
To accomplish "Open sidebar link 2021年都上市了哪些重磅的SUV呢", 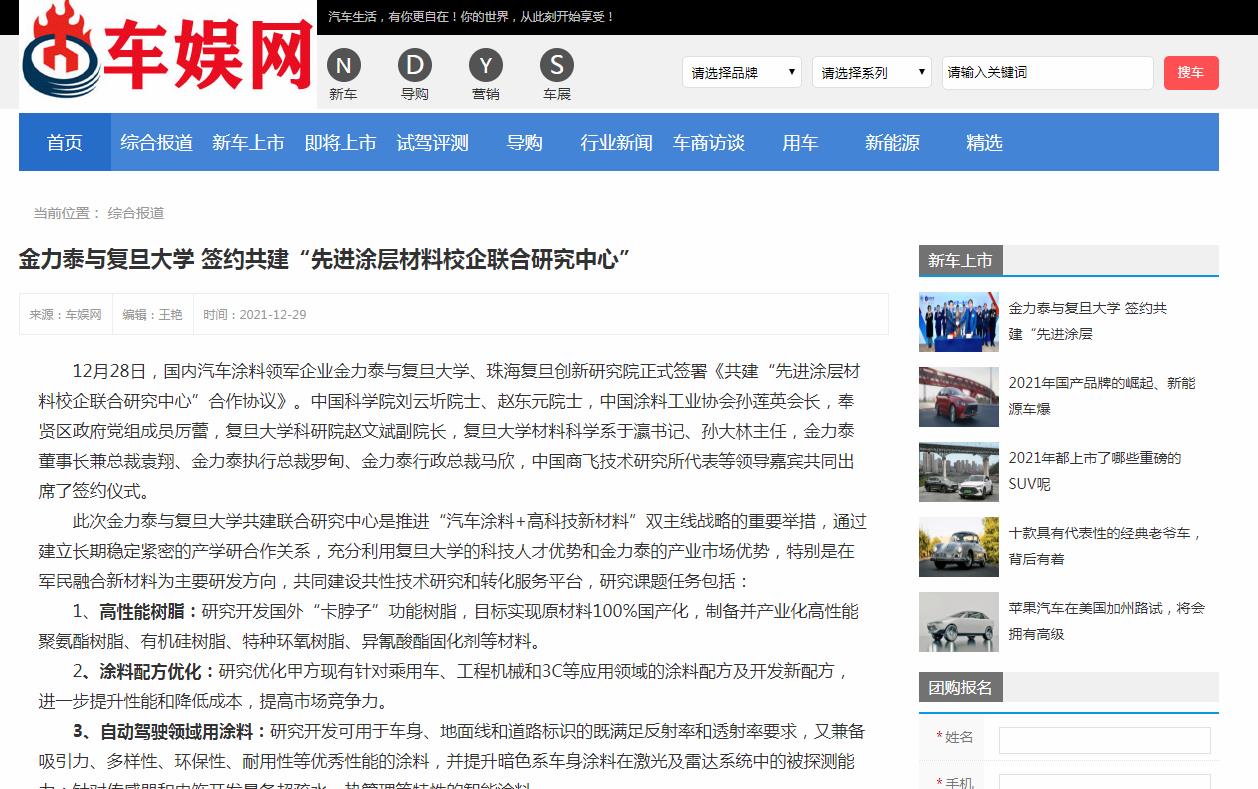I will (x=1095, y=471).
